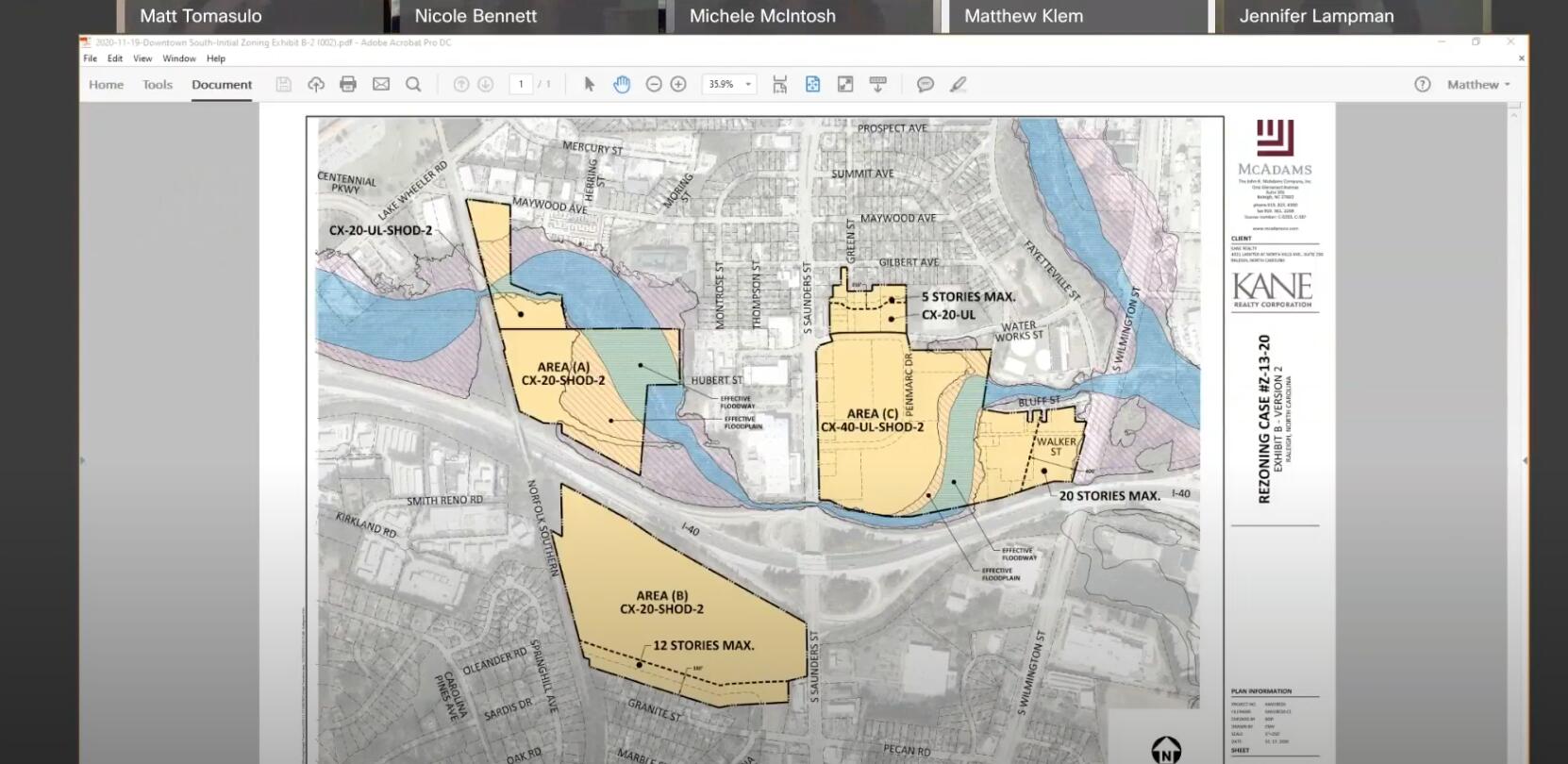Switch to the Tools tab
Screen dimensions: 1568x764
tap(158, 85)
